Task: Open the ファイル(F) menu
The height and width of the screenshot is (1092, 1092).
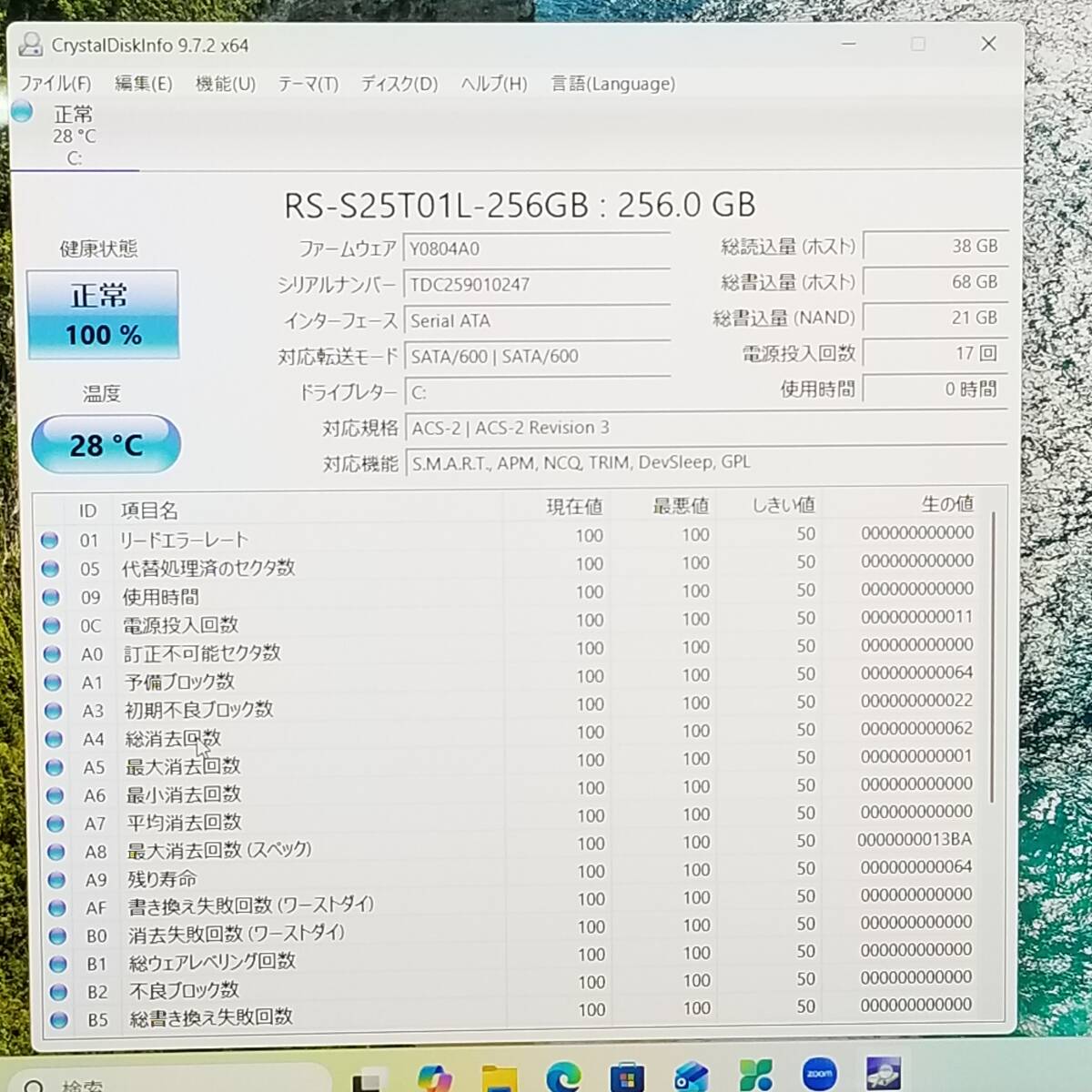Action: 55,84
